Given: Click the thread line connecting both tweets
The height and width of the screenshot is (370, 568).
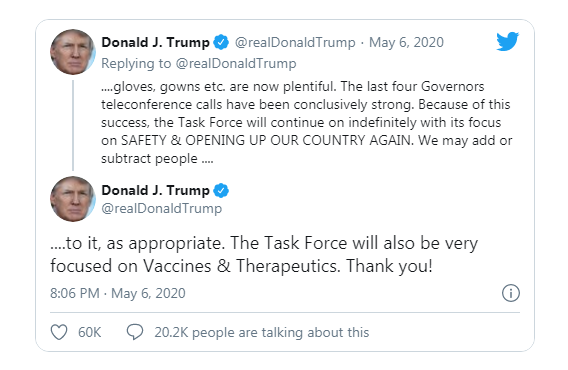Looking at the screenshot, I should pyautogui.click(x=73, y=125).
